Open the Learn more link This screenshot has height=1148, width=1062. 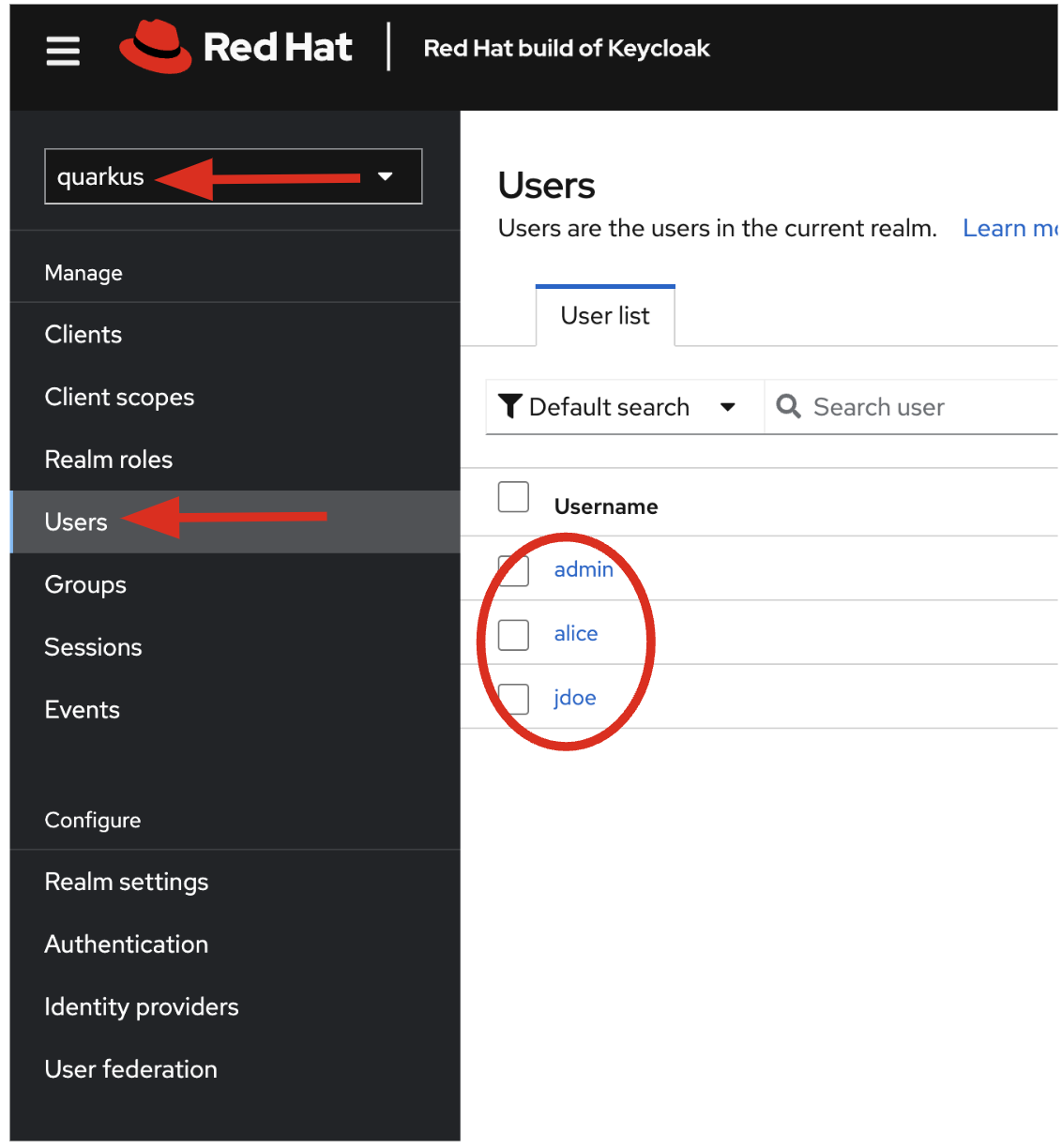[x=1009, y=229]
